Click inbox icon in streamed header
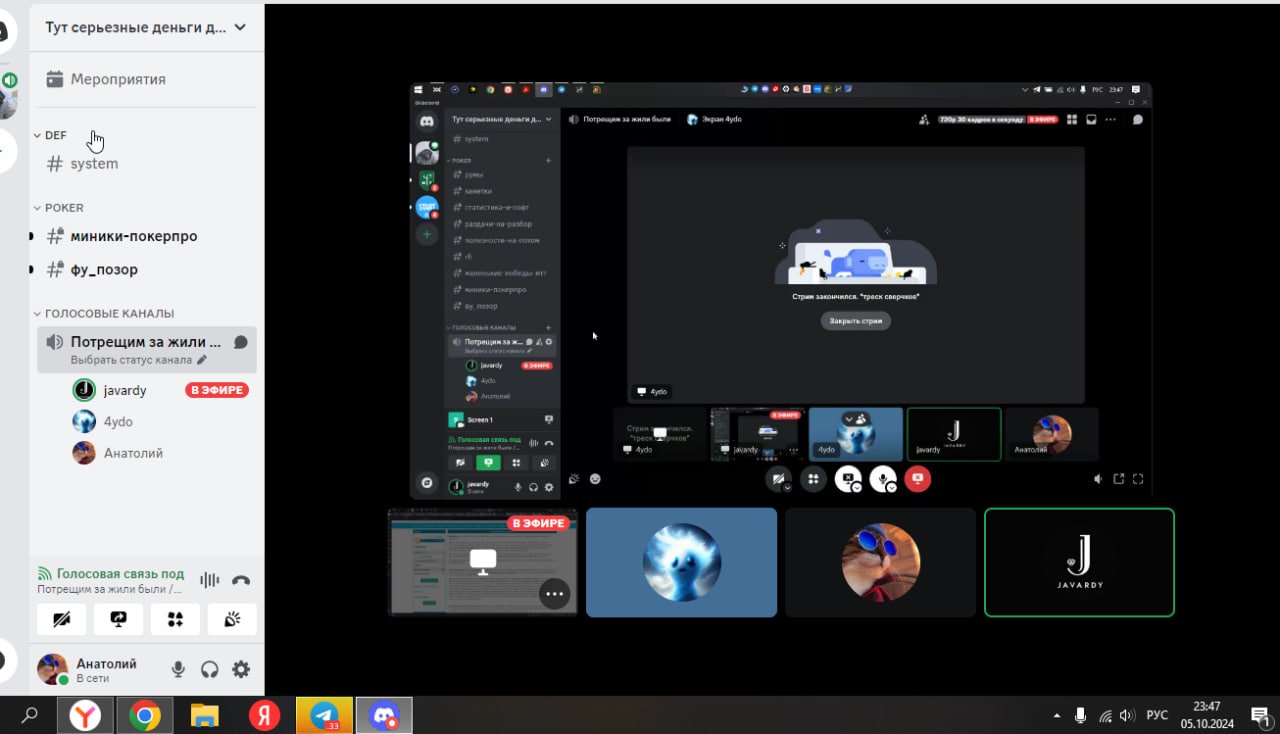The image size is (1280, 734). 1092,119
